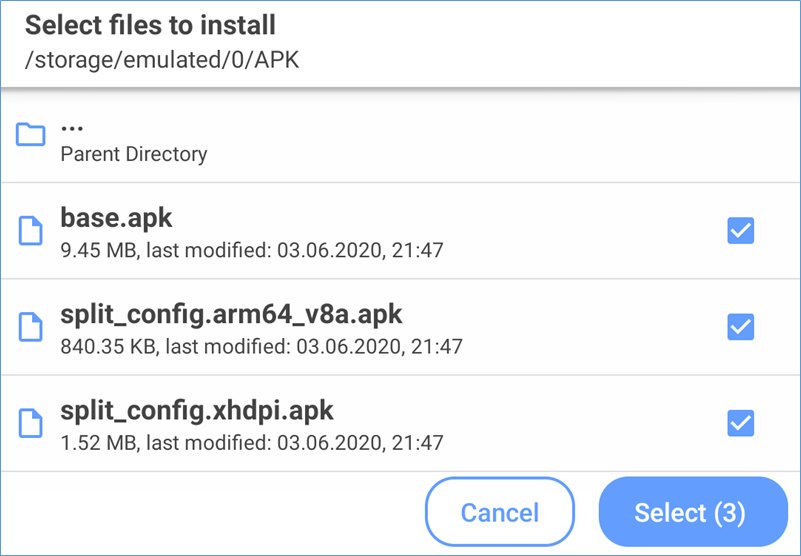This screenshot has width=801, height=556.
Task: Click the Select files to install title
Action: (x=150, y=24)
